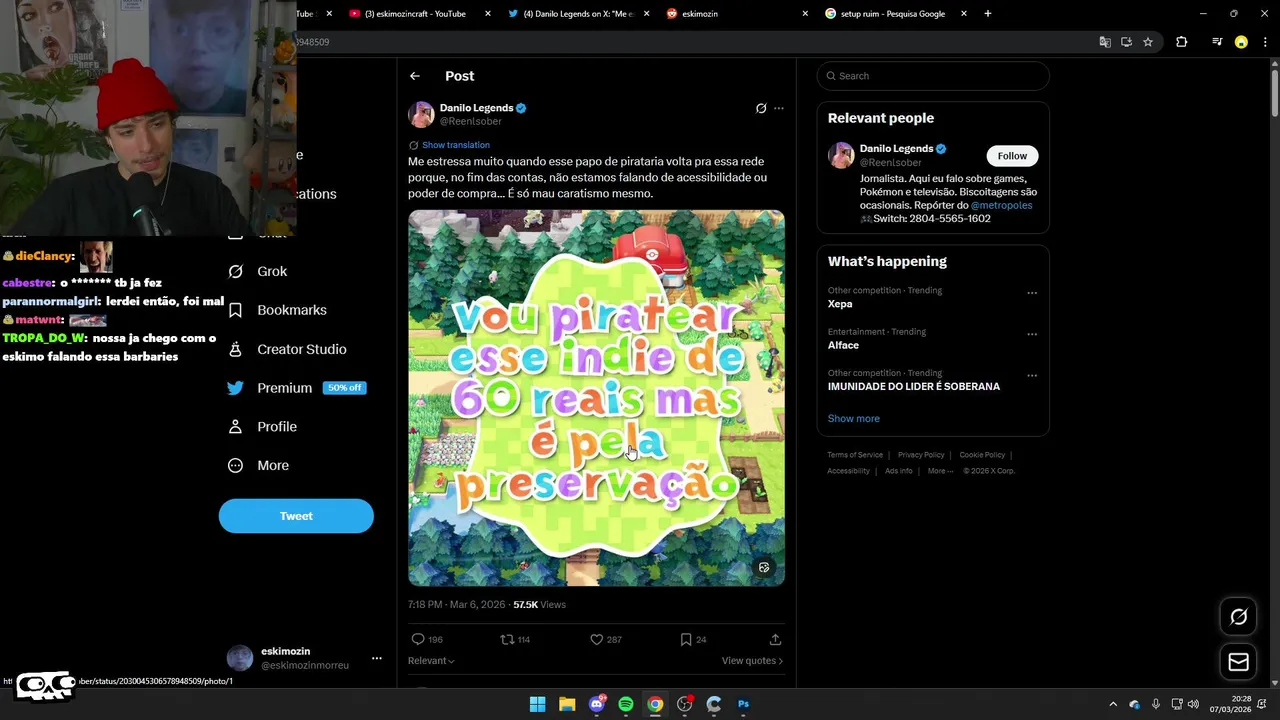
Task: Open more options for Alface trend
Action: (x=1032, y=334)
